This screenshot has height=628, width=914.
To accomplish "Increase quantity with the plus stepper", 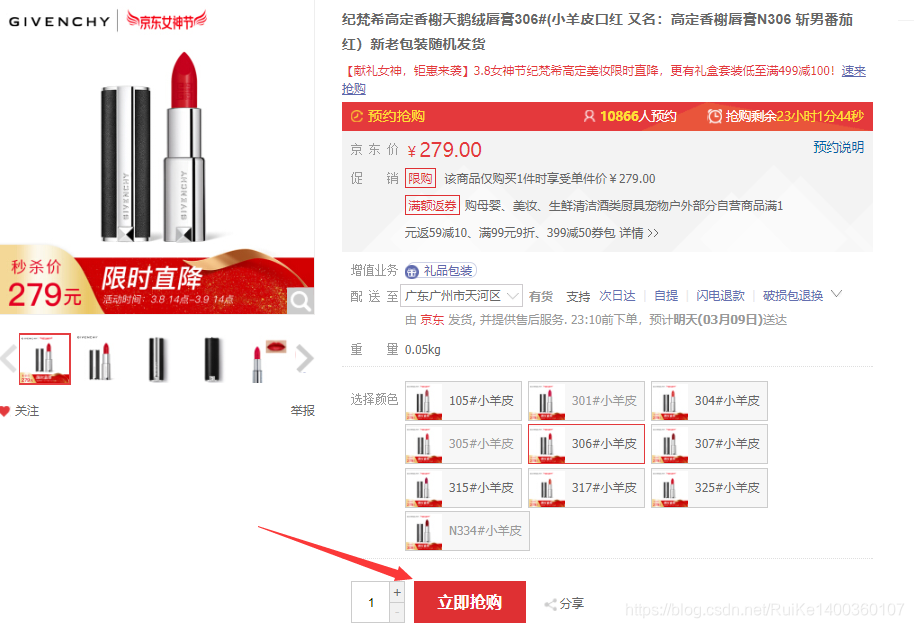I will pyautogui.click(x=397, y=592).
